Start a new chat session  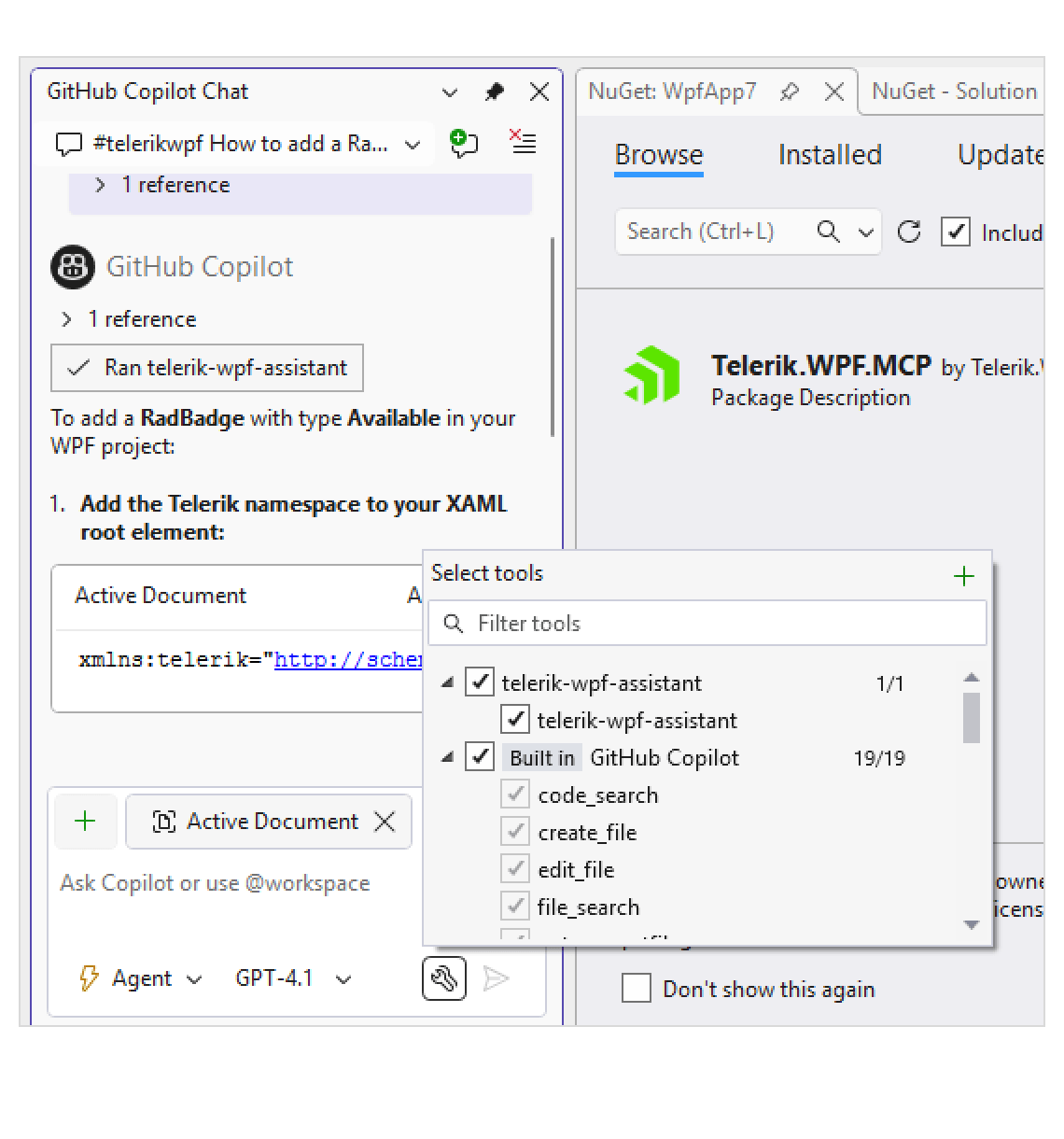464,144
